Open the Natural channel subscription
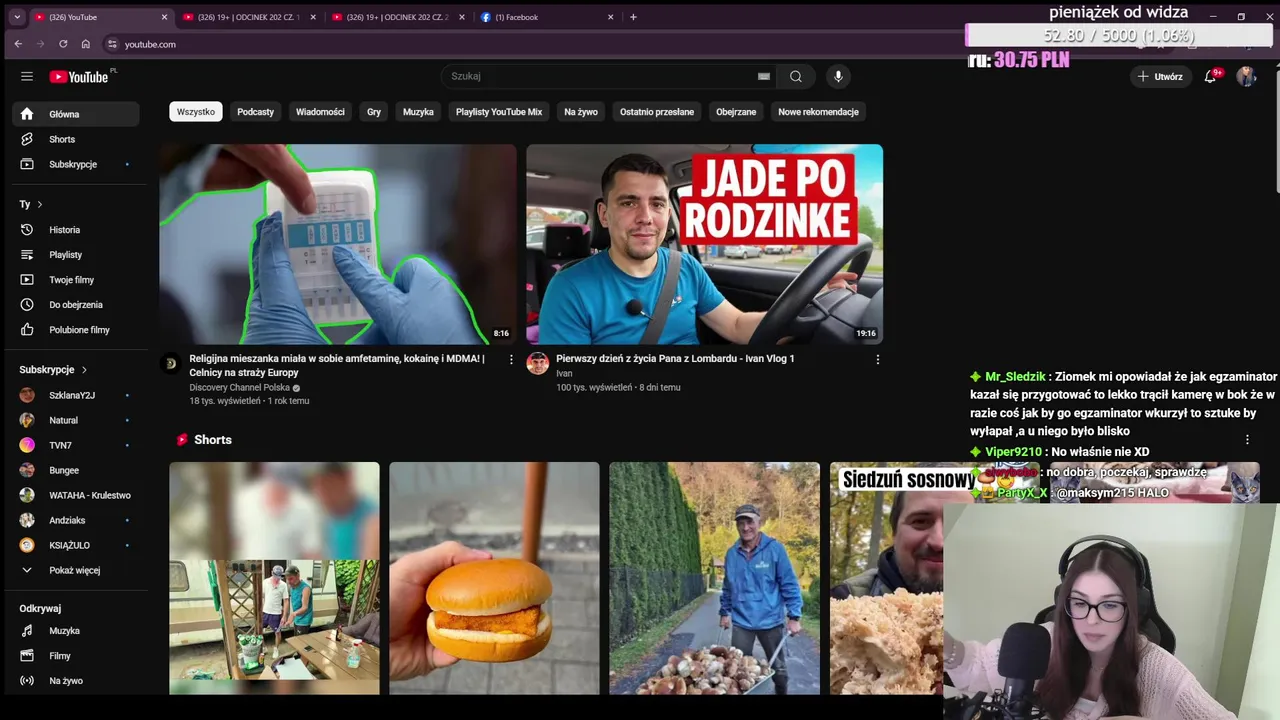This screenshot has width=1280, height=720. 76,420
